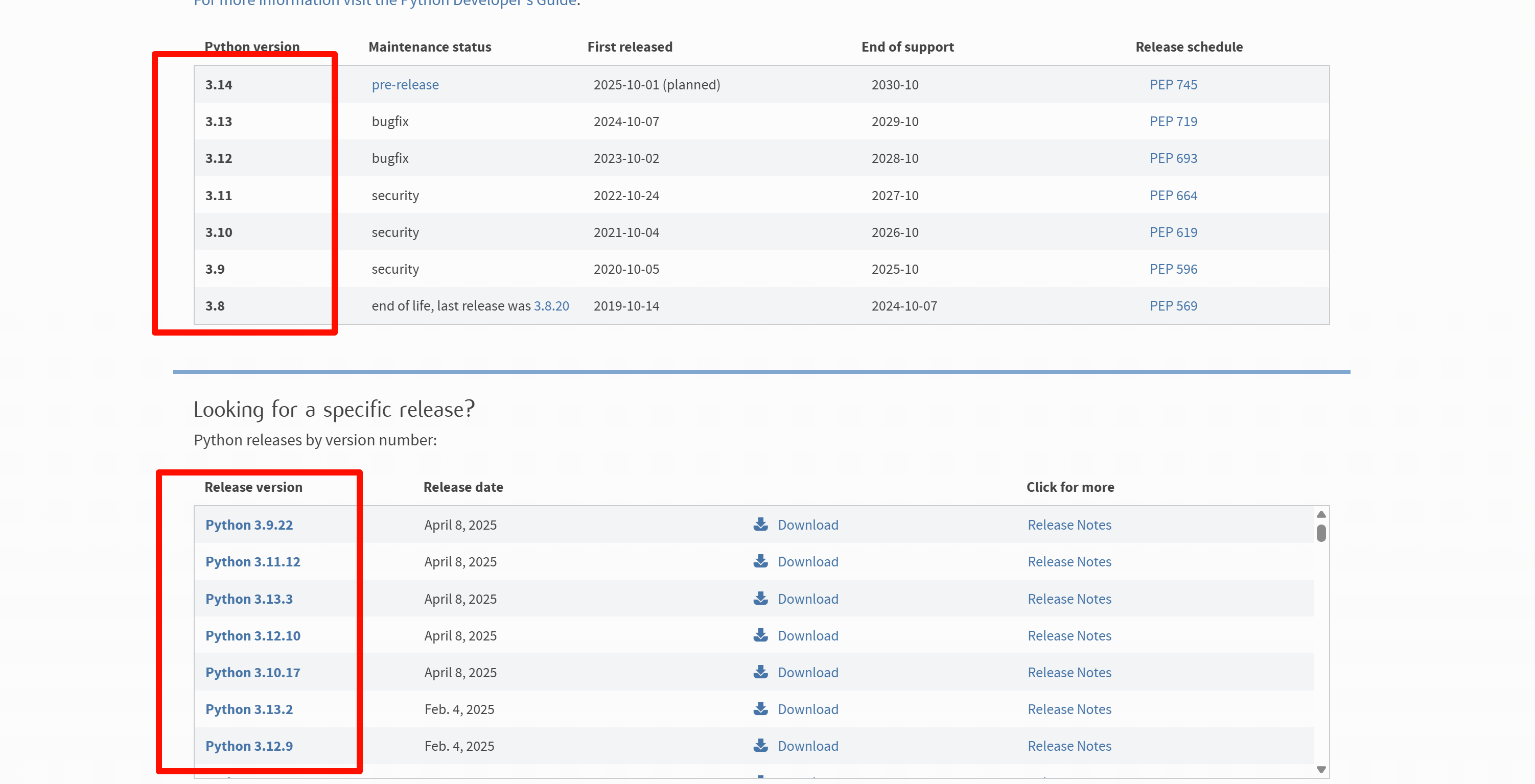View Release Notes for Python 3.12.10
Viewport: 1535px width, 784px height.
(1069, 636)
